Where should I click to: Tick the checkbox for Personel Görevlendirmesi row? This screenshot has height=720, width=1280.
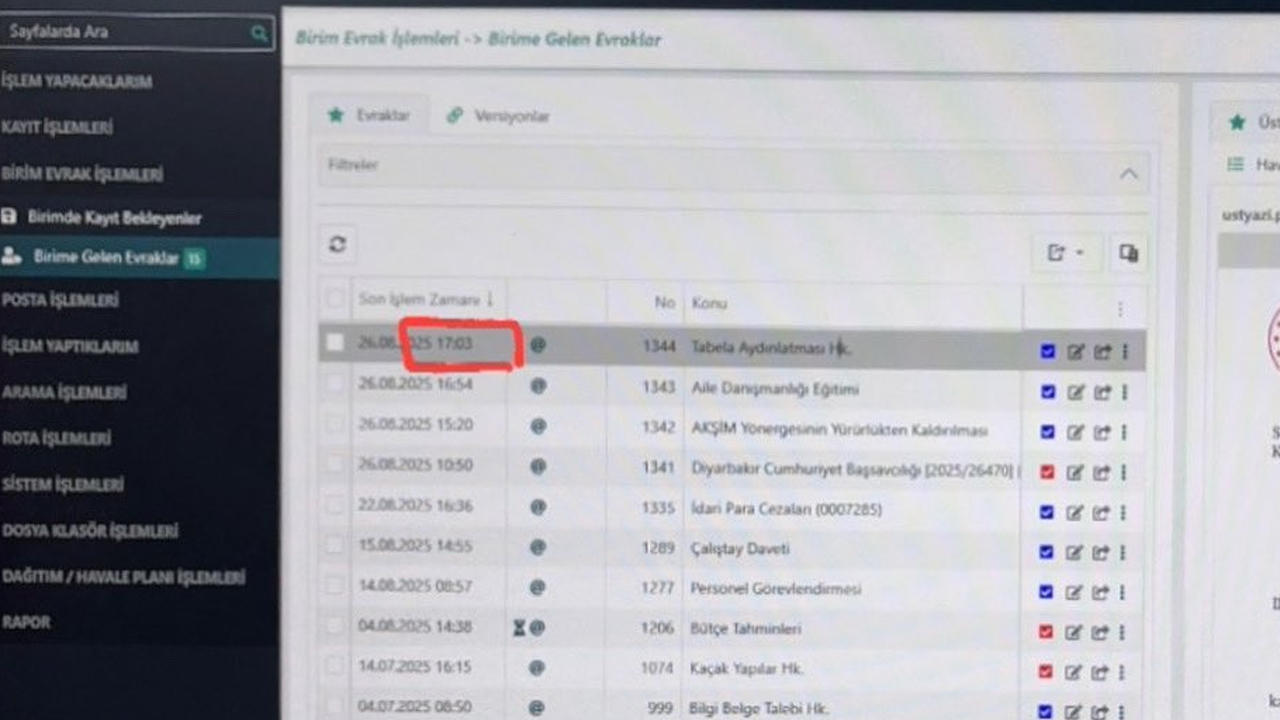(335, 585)
